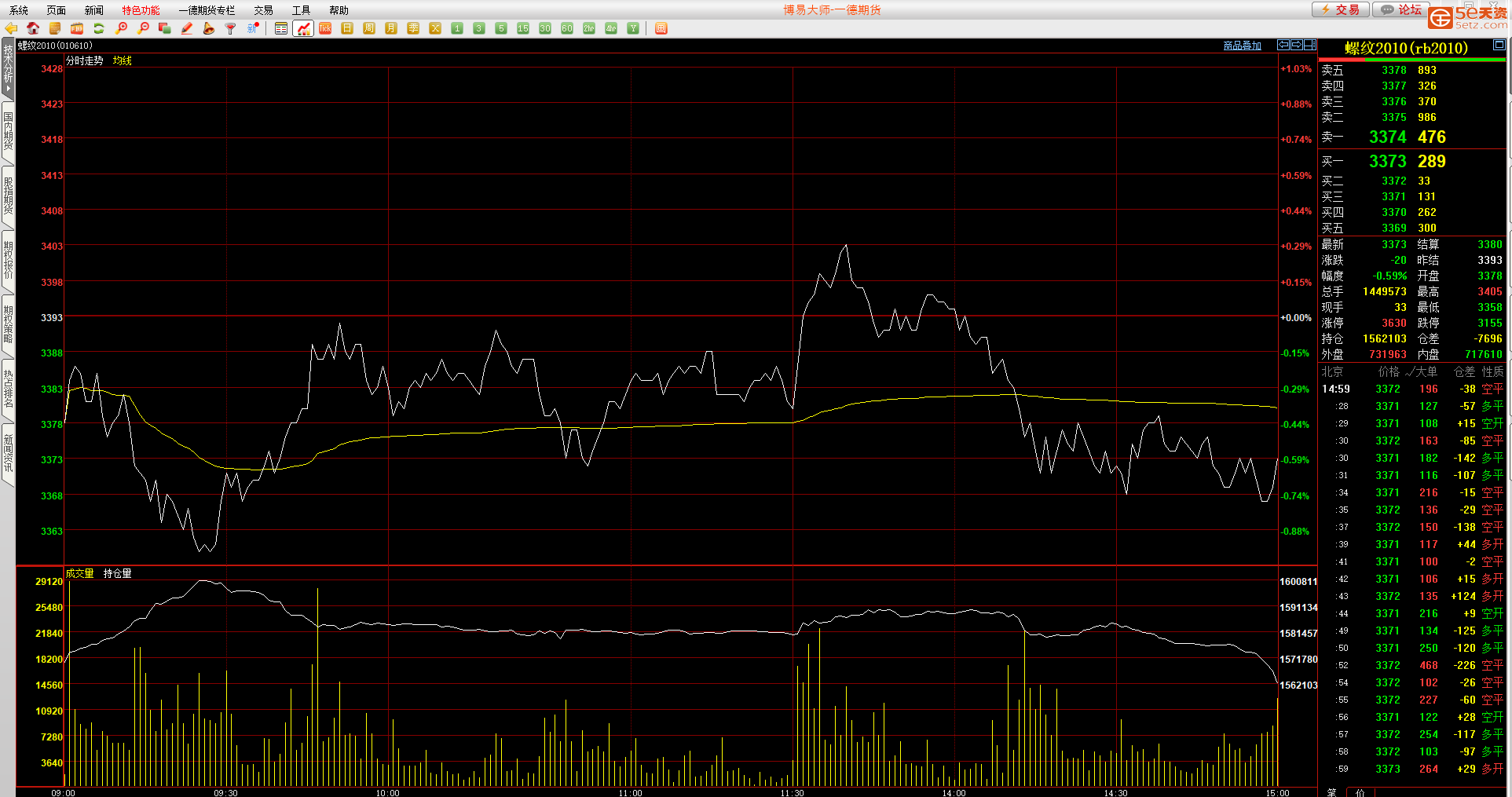The image size is (1512, 797).
Task: Maximize the quote panel square icon
Action: pyautogui.click(x=1499, y=45)
